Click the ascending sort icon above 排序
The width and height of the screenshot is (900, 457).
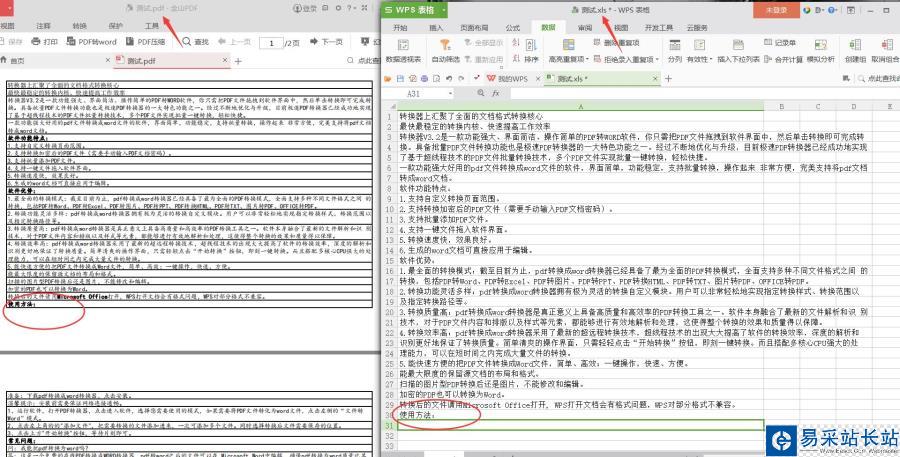(515, 43)
